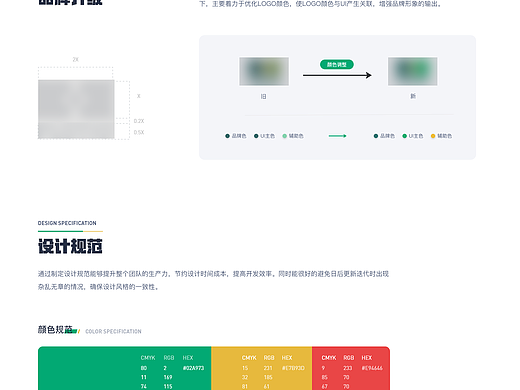Click the gray logo spacing diagram image
This screenshot has height=390, width=520.
(76, 109)
